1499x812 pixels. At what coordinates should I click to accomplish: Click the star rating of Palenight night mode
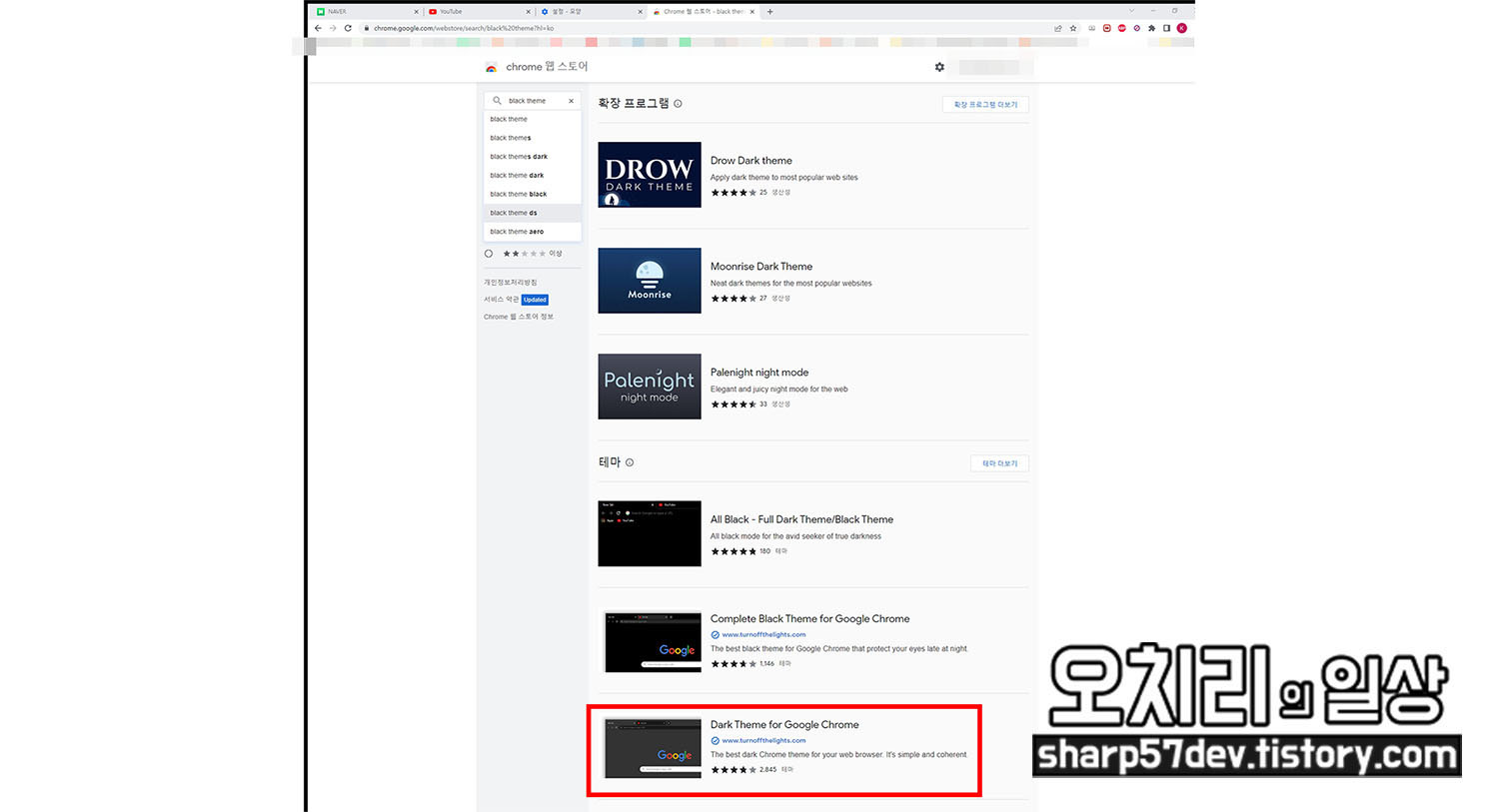734,405
